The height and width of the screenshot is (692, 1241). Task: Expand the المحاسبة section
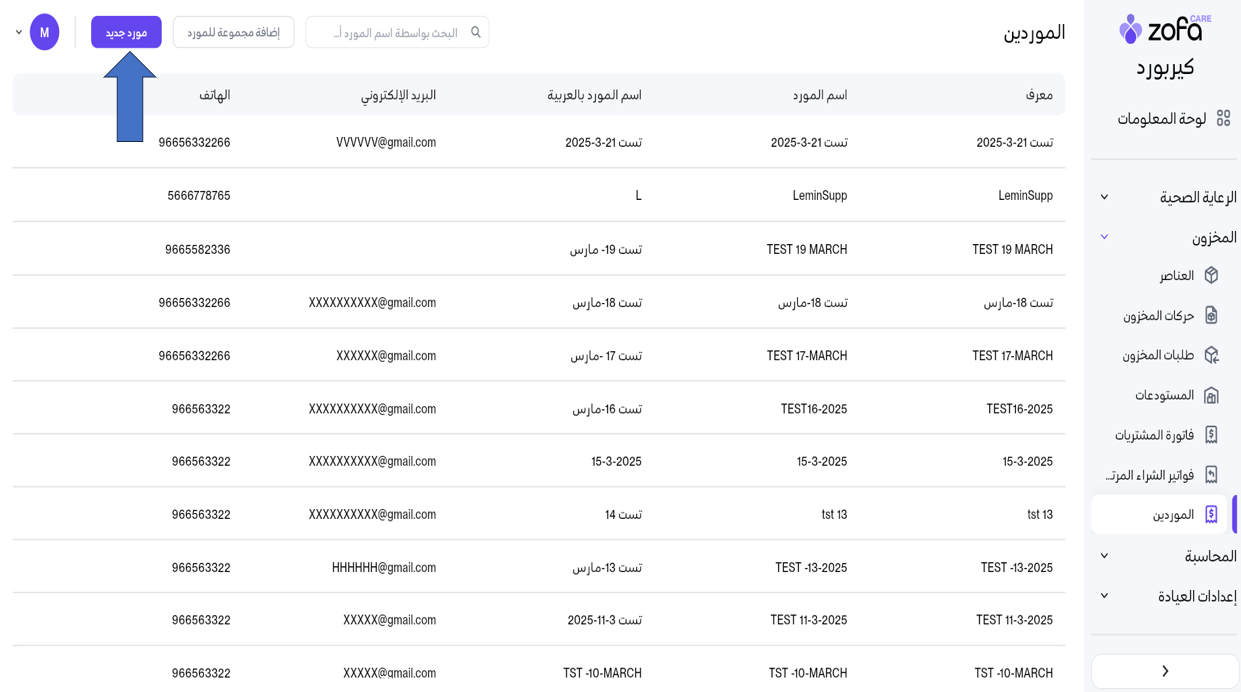click(1104, 556)
